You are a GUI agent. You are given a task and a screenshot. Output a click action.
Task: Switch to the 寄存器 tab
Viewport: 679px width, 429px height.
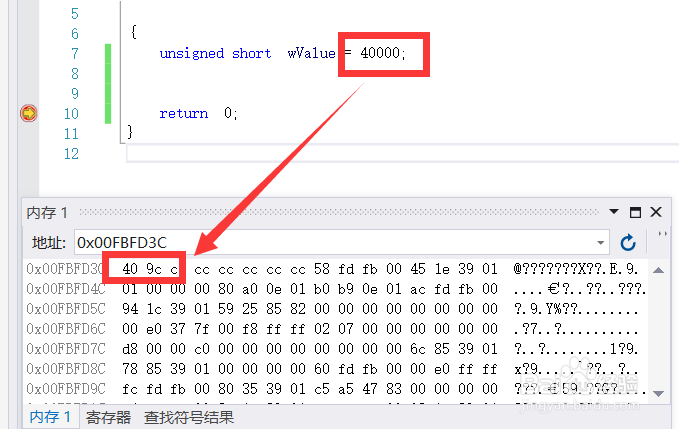click(x=108, y=417)
